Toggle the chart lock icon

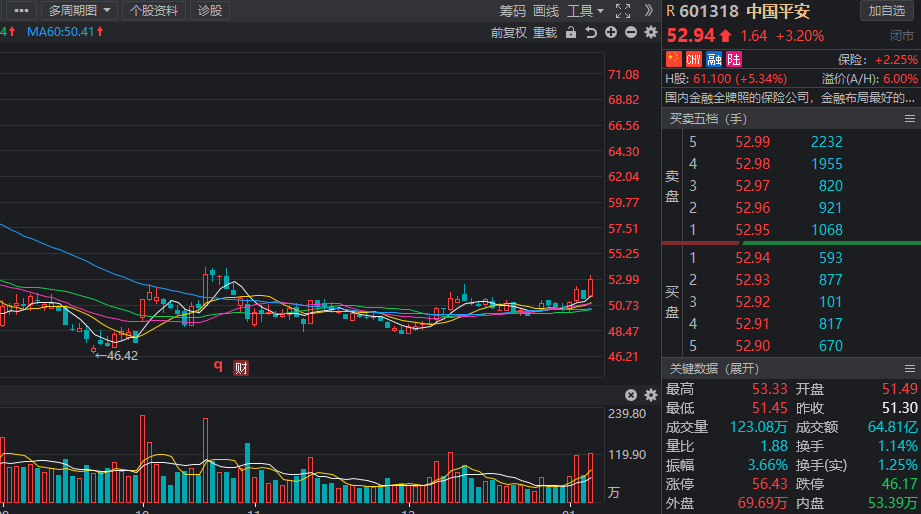(x=571, y=32)
